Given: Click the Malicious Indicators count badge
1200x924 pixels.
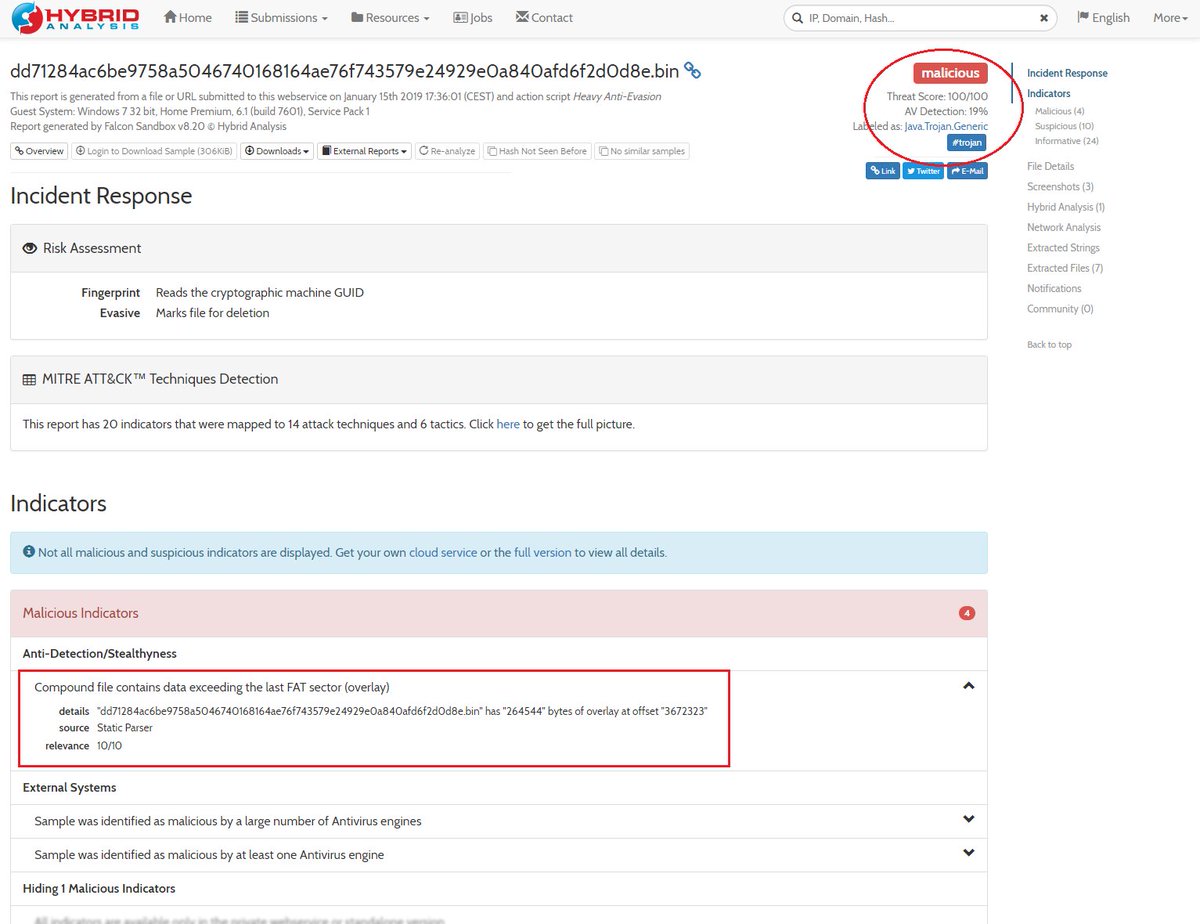Looking at the screenshot, I should pos(966,613).
